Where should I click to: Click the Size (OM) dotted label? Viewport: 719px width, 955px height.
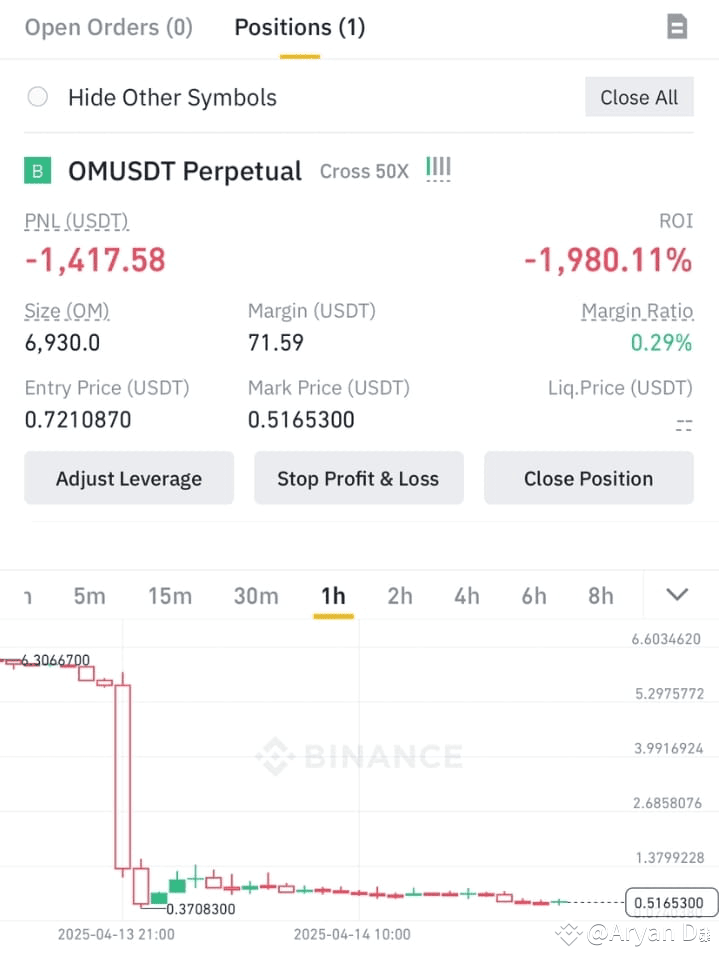pos(66,311)
